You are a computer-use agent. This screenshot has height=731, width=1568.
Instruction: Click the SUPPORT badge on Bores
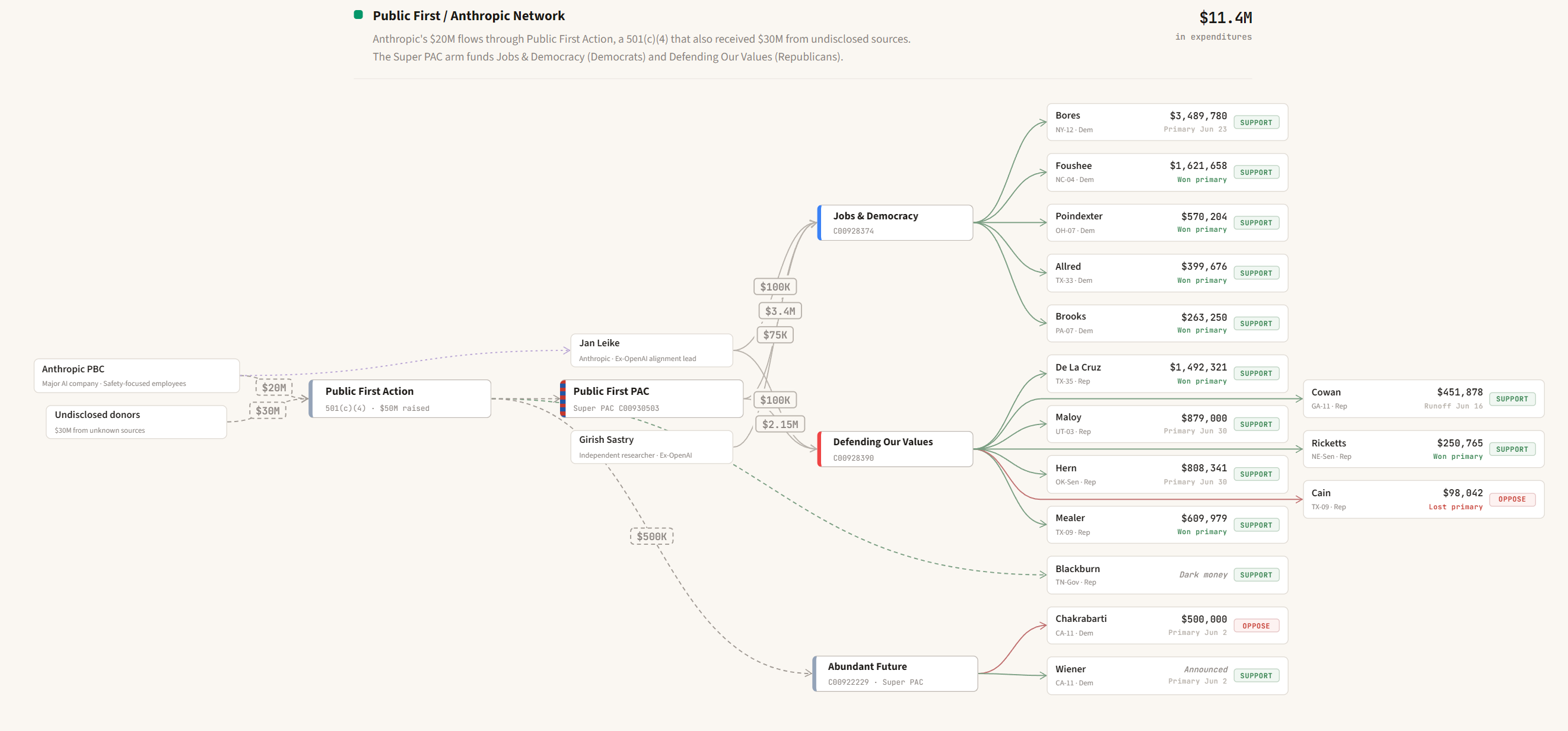click(1256, 122)
